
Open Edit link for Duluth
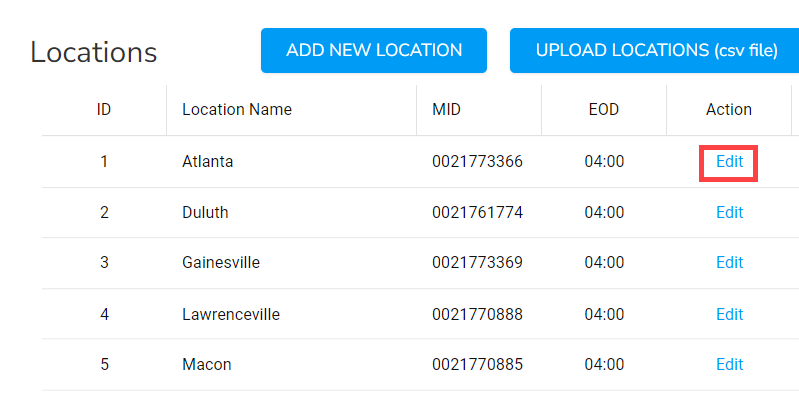[729, 212]
